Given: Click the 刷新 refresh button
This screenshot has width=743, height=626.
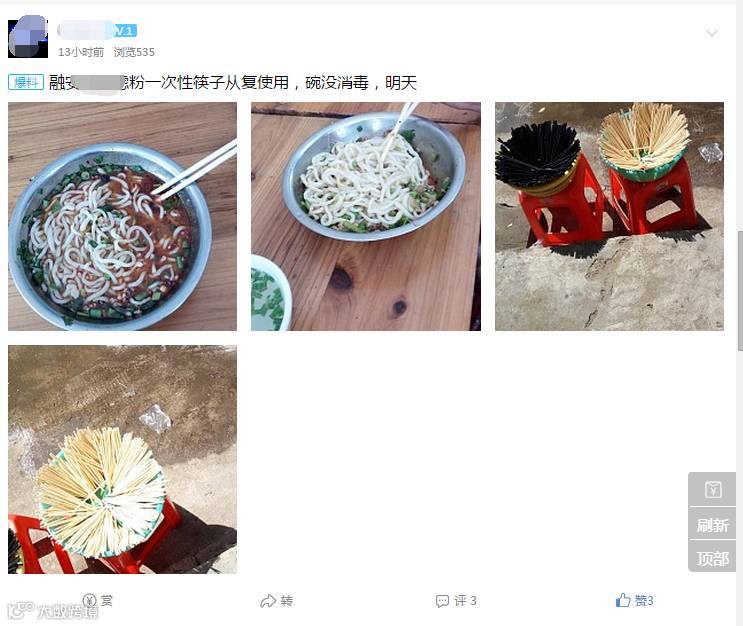Looking at the screenshot, I should coord(713,525).
